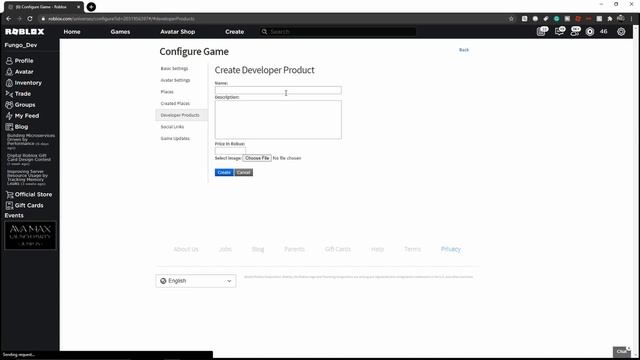Open the Terms footer link
640x360 pixels.
(412, 249)
